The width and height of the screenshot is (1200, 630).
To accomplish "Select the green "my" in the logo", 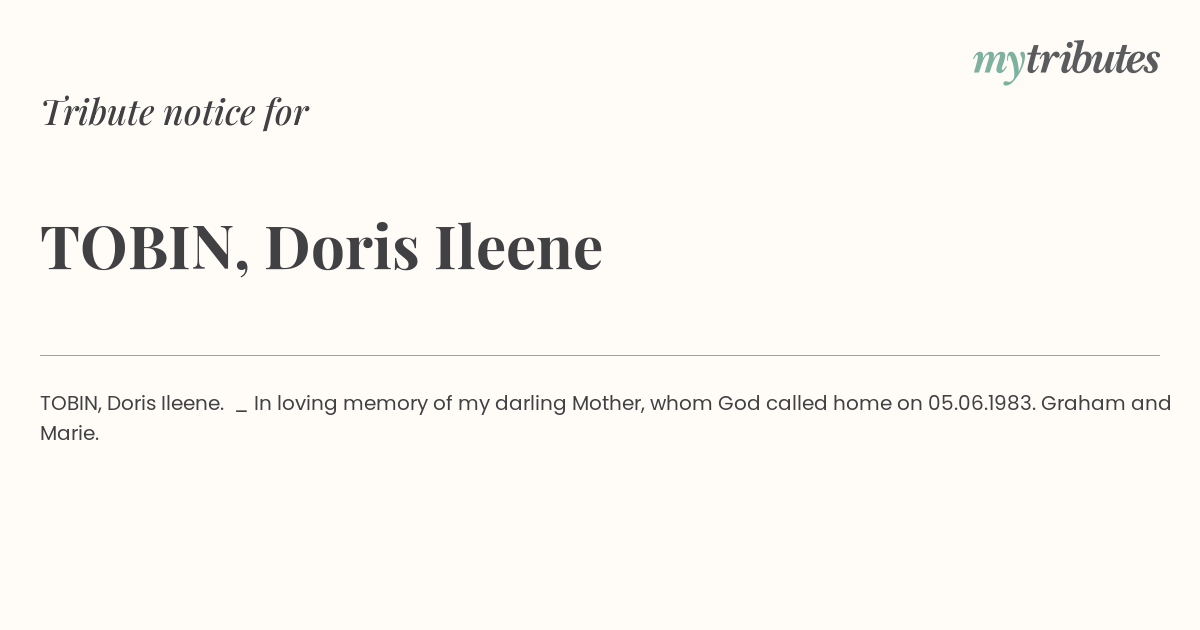I will click(x=999, y=65).
